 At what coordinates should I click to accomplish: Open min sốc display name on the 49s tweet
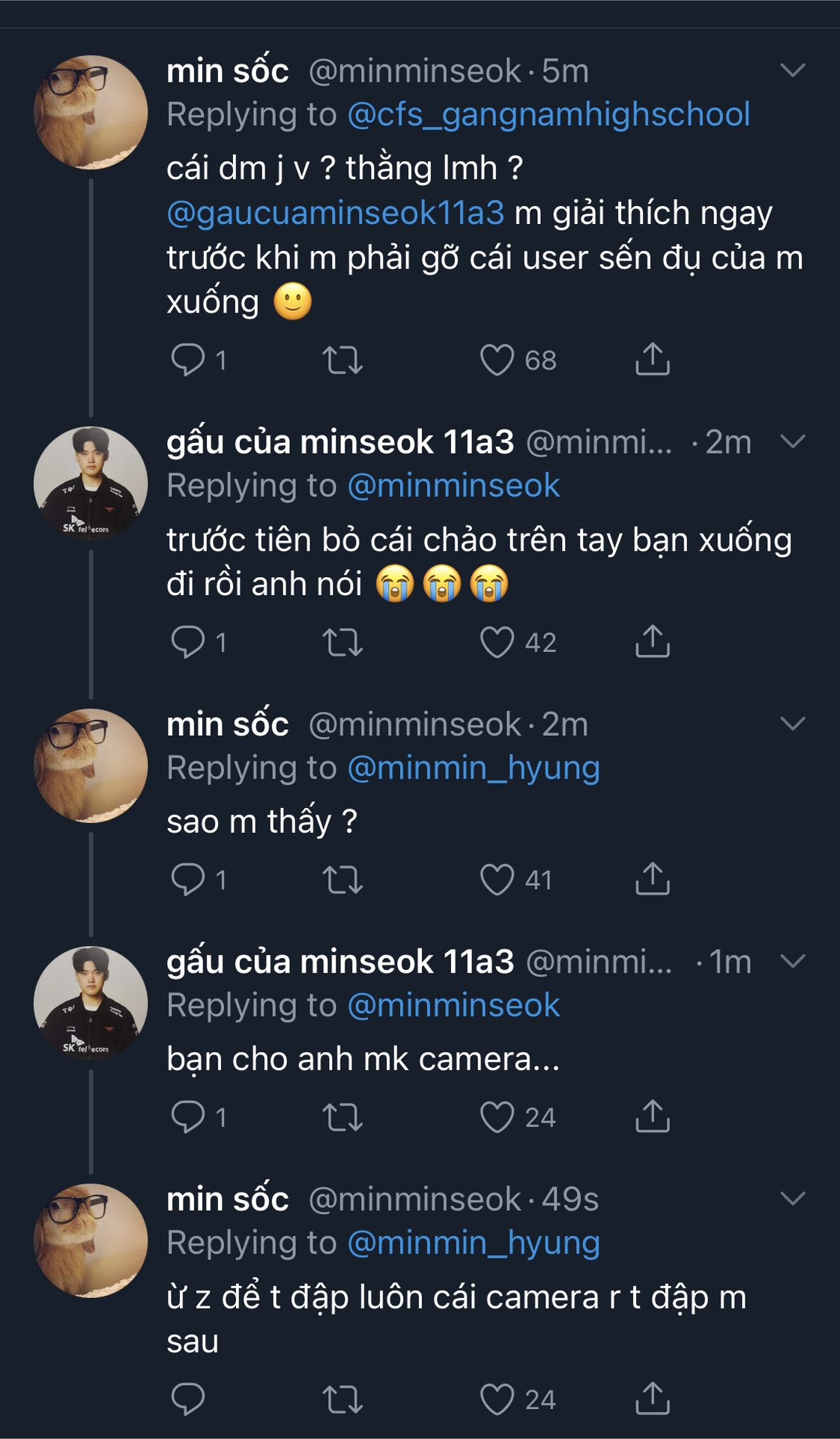(227, 1199)
